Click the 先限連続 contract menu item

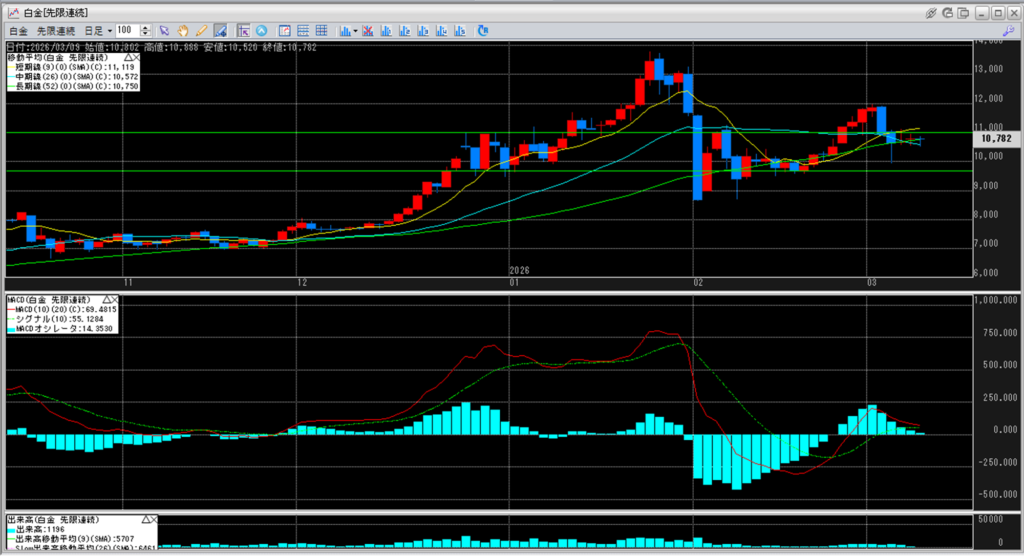[56, 31]
